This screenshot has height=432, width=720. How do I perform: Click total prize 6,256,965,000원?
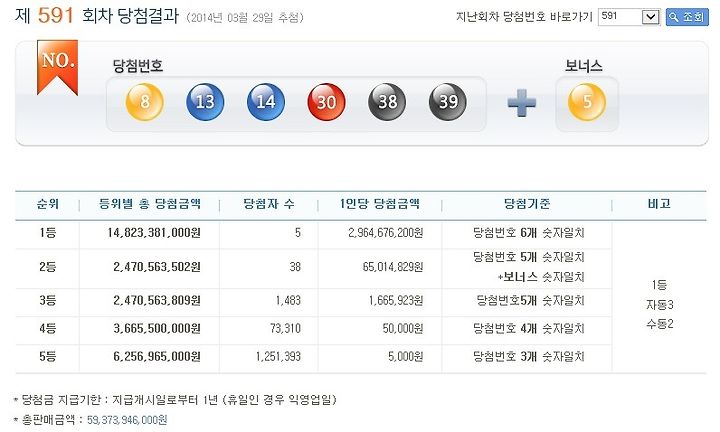pos(157,357)
